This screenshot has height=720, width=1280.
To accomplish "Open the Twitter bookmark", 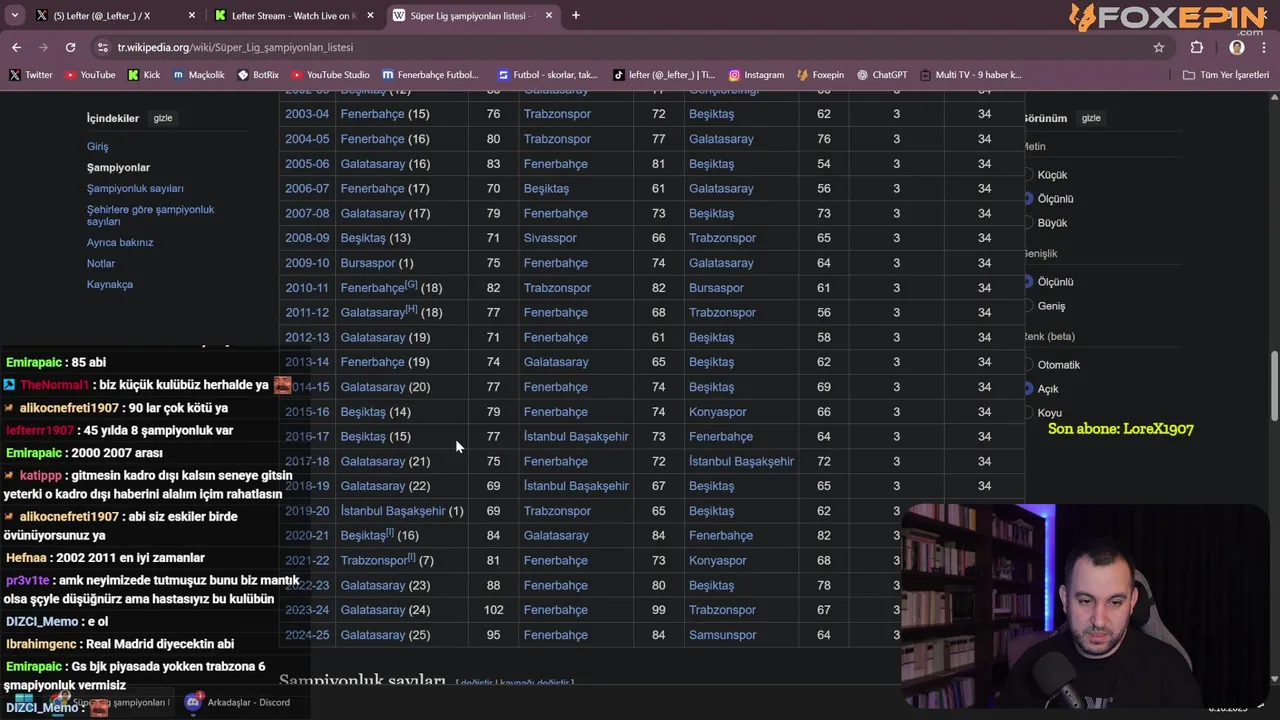I will [31, 75].
